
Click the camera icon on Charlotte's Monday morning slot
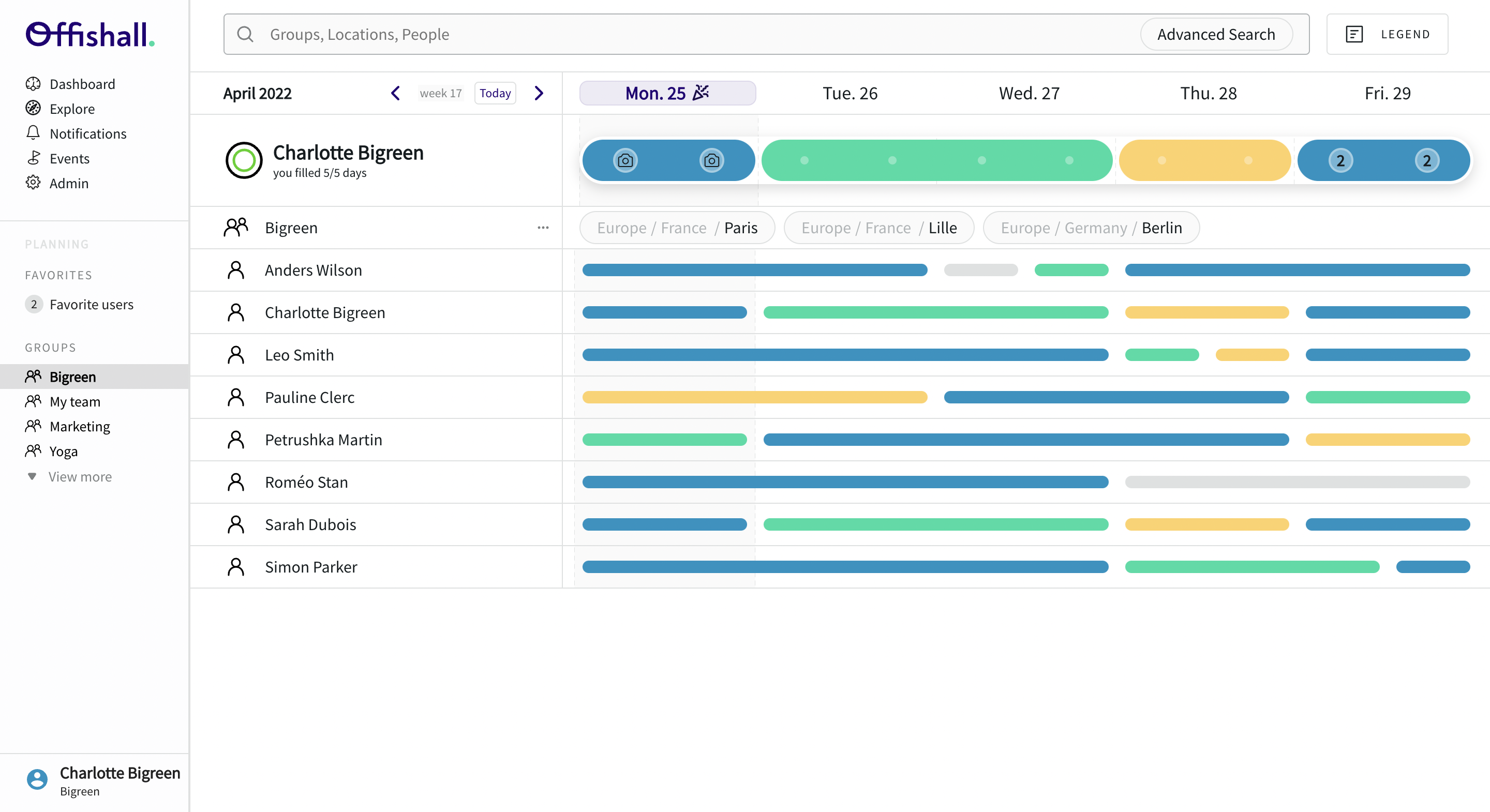[624, 160]
